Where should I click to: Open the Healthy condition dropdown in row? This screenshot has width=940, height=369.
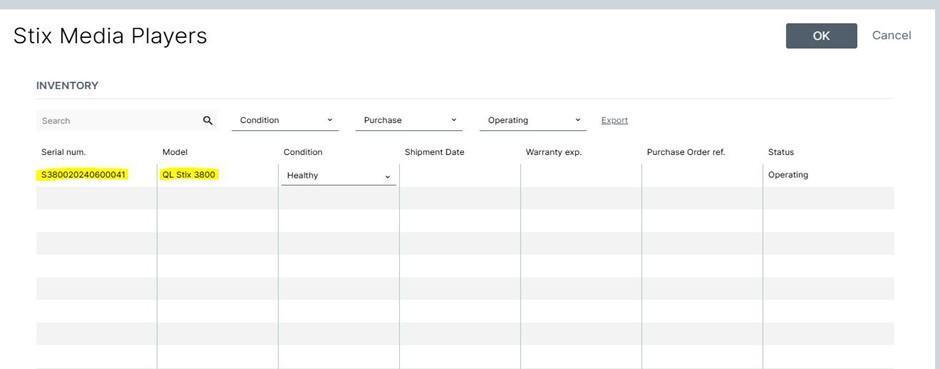pyautogui.click(x=339, y=176)
